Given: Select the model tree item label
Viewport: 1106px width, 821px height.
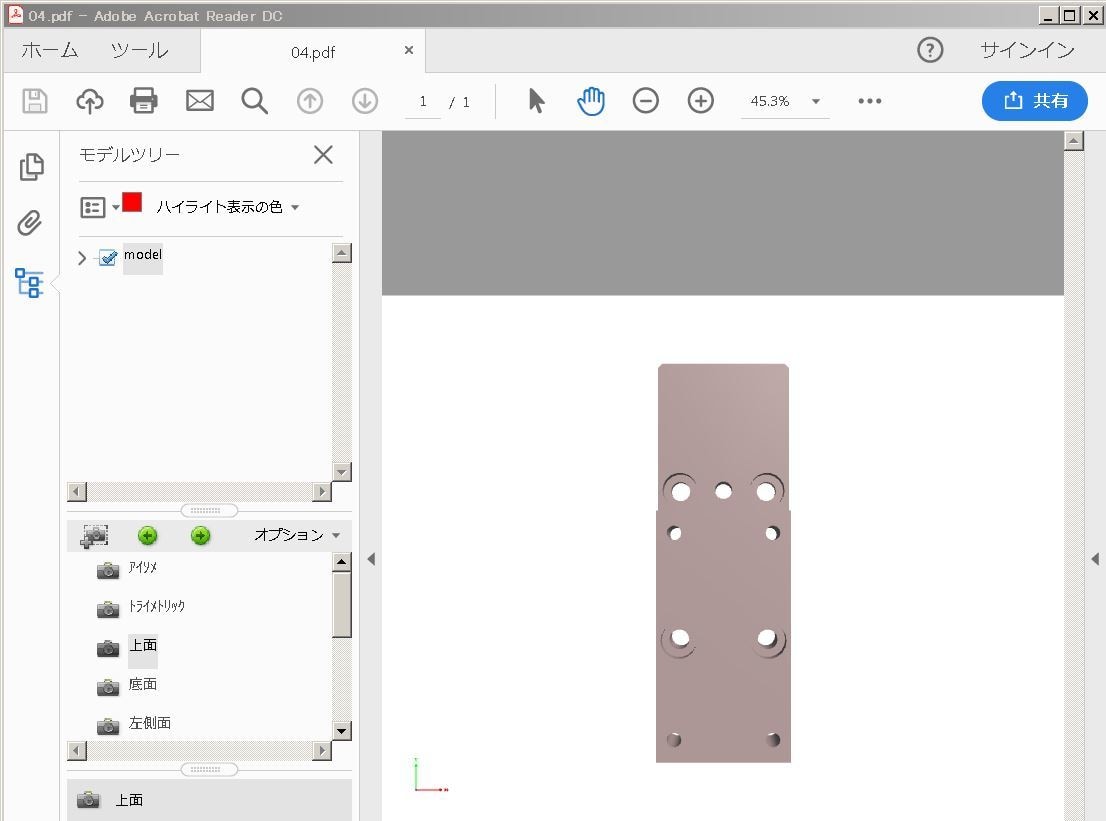Looking at the screenshot, I should point(142,255).
